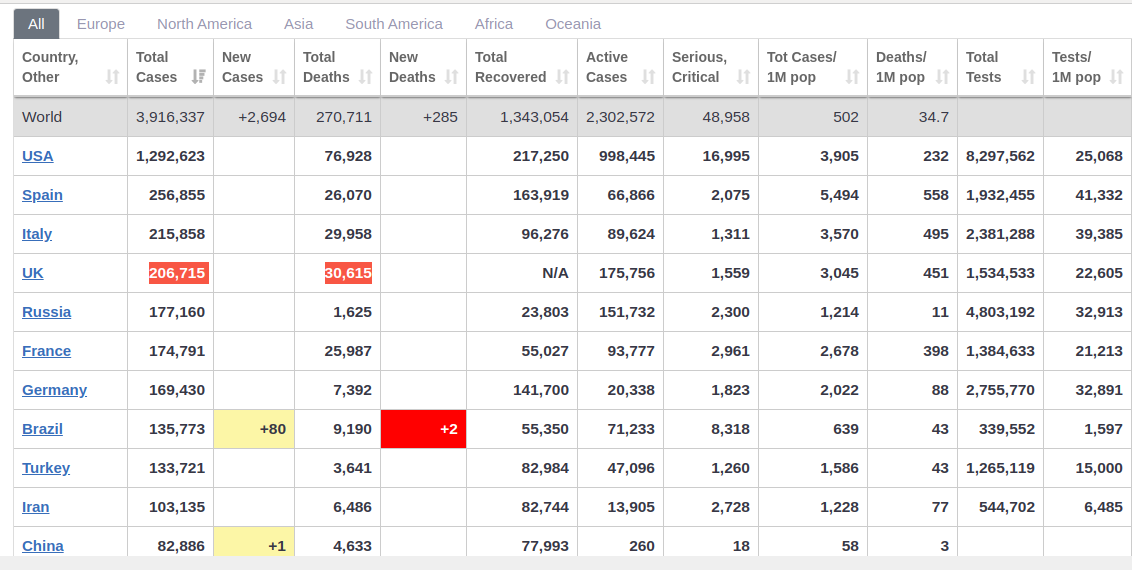Image resolution: width=1132 pixels, height=570 pixels.
Task: Sort table by Total Cases icon
Action: (x=199, y=76)
